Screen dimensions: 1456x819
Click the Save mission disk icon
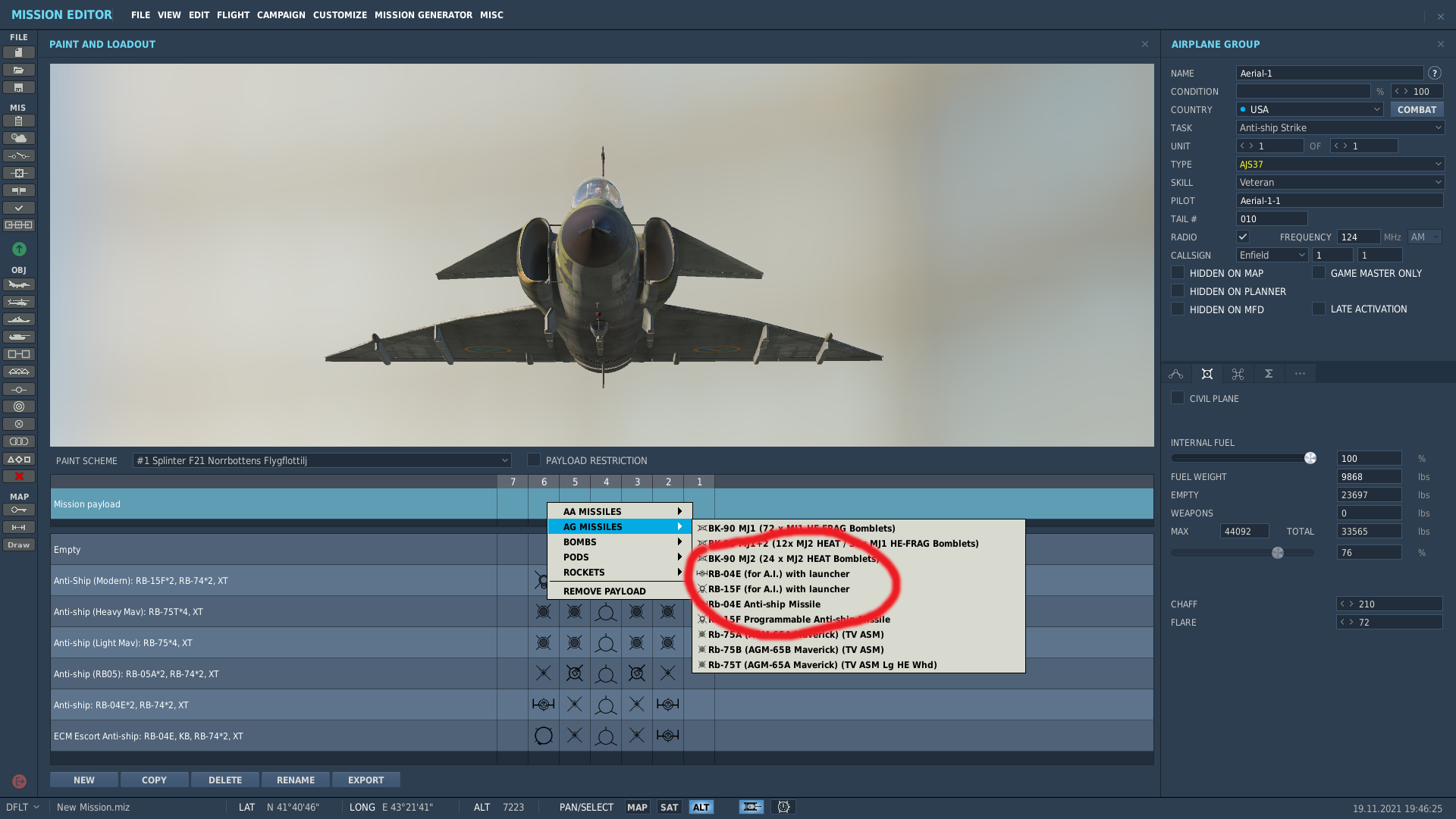click(x=19, y=88)
